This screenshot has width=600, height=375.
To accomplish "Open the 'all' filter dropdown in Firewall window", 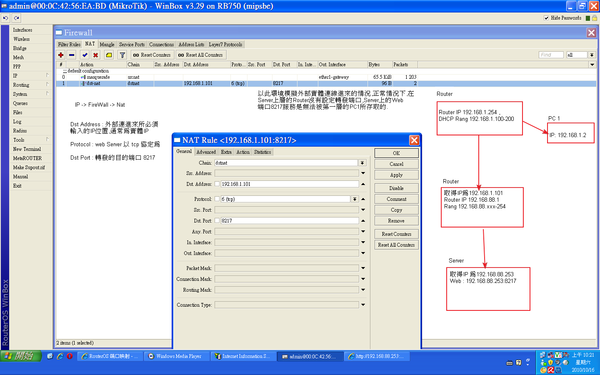I will 592,55.
